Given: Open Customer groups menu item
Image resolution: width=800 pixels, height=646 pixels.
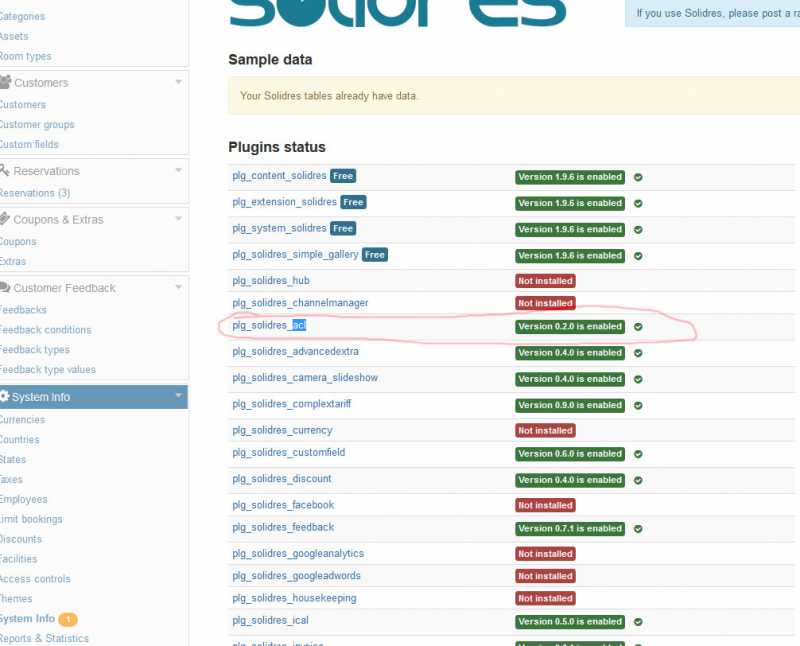Looking at the screenshot, I should click(37, 125).
